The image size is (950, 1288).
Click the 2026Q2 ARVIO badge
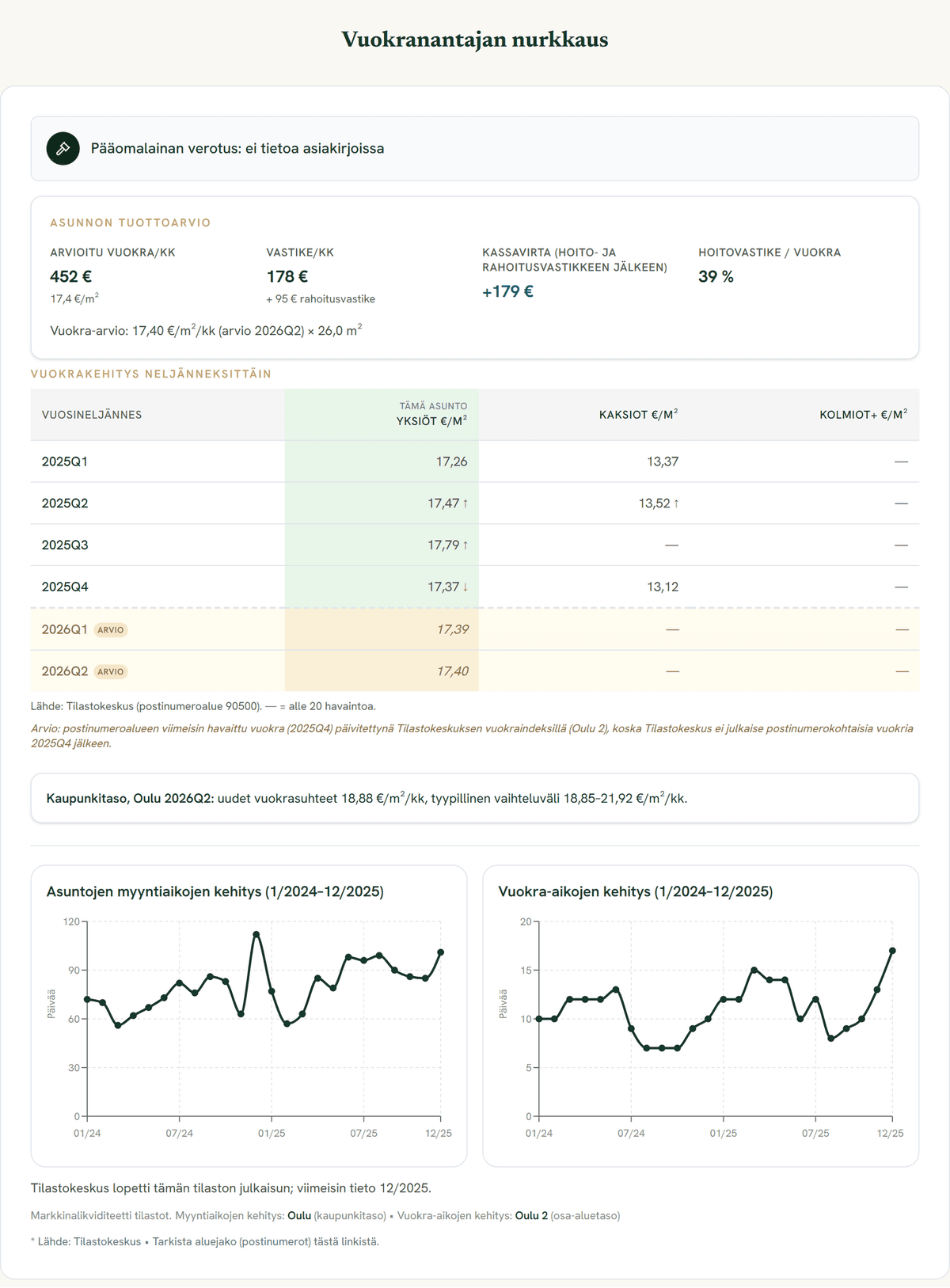click(x=111, y=672)
